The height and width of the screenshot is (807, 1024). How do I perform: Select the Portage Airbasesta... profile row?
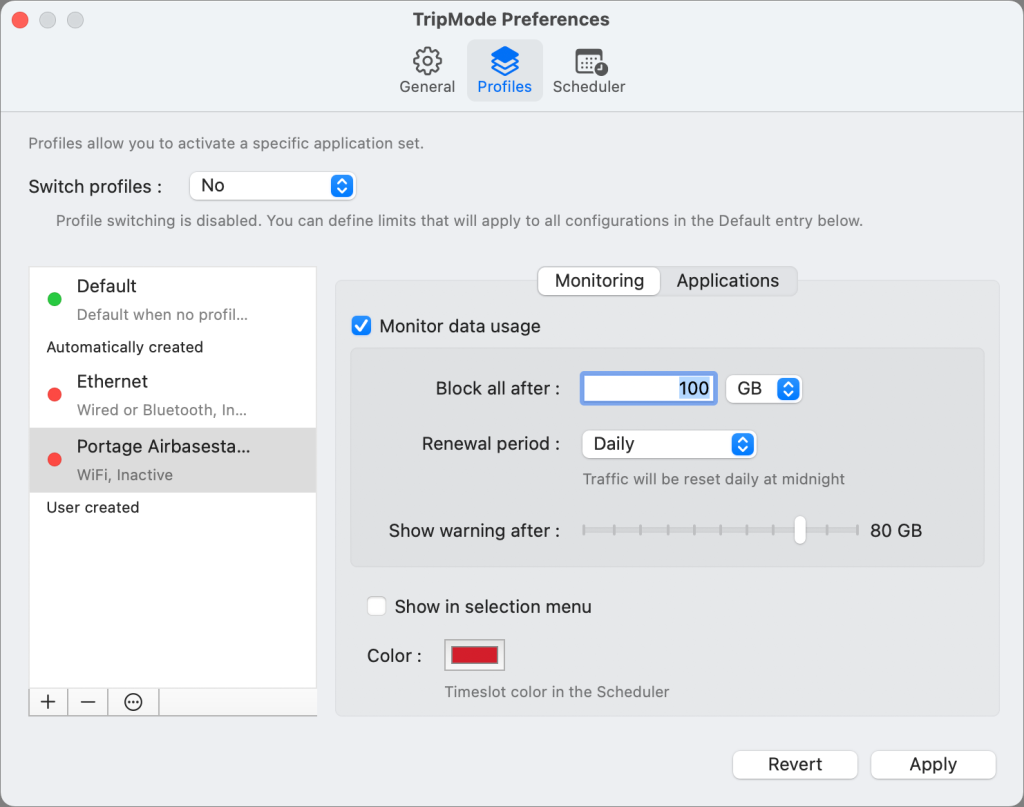(x=172, y=460)
